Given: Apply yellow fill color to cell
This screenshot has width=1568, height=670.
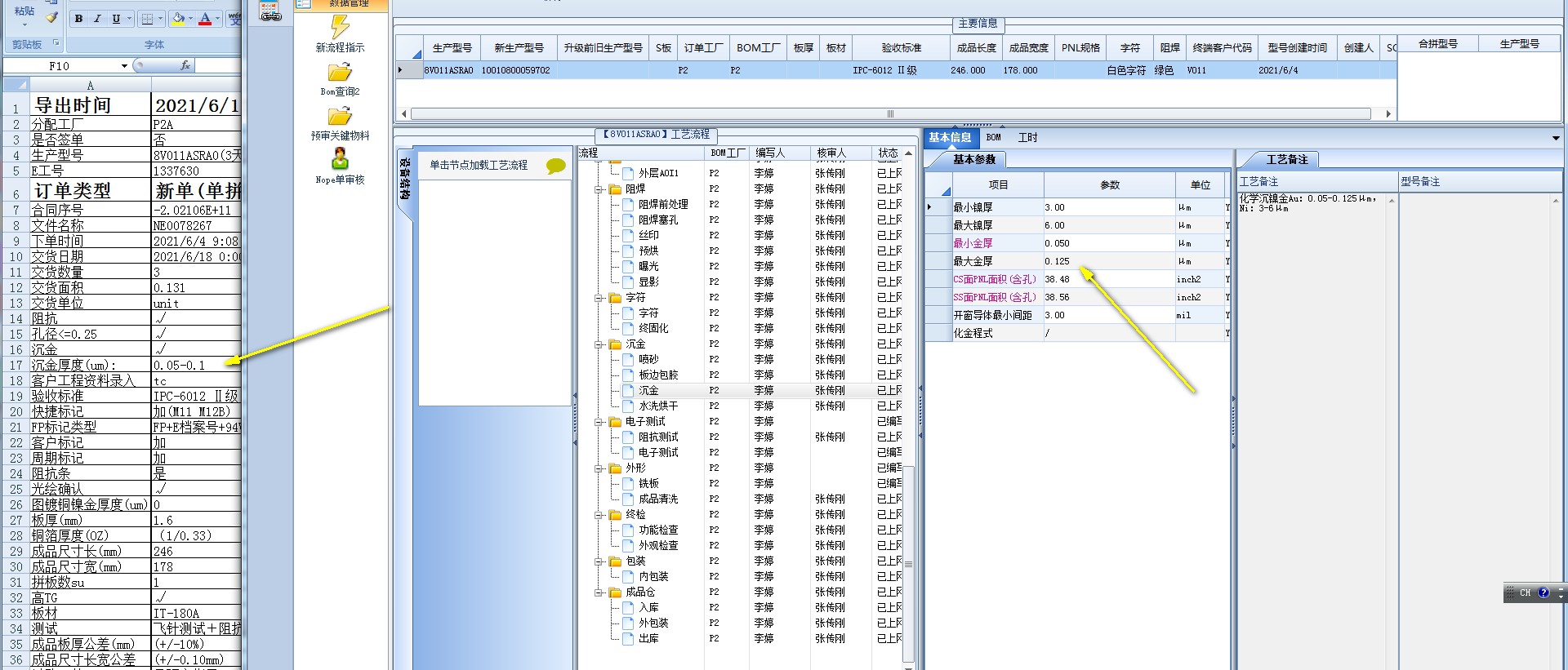Looking at the screenshot, I should pyautogui.click(x=178, y=18).
